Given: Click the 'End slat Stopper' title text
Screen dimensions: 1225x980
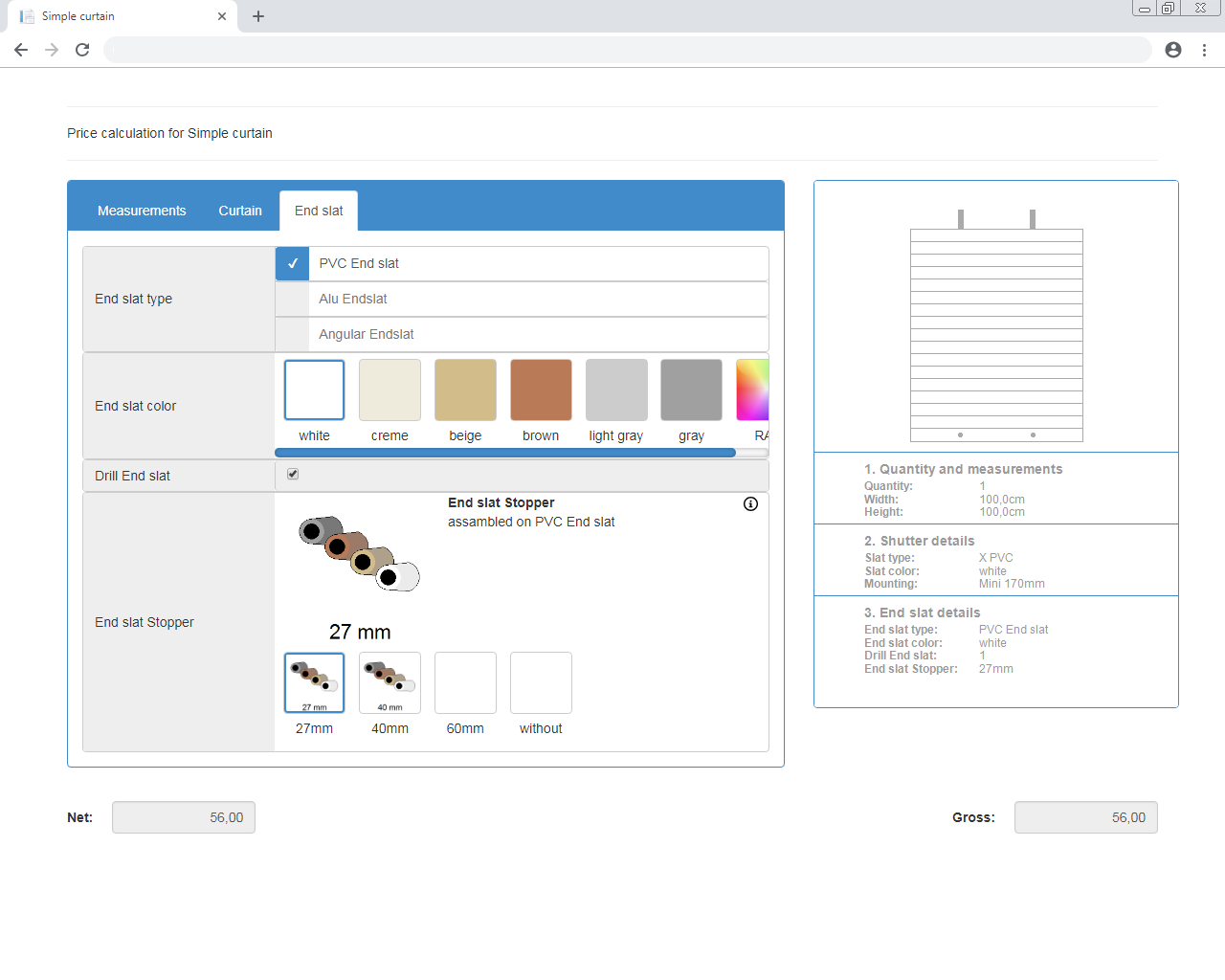Looking at the screenshot, I should [501, 502].
